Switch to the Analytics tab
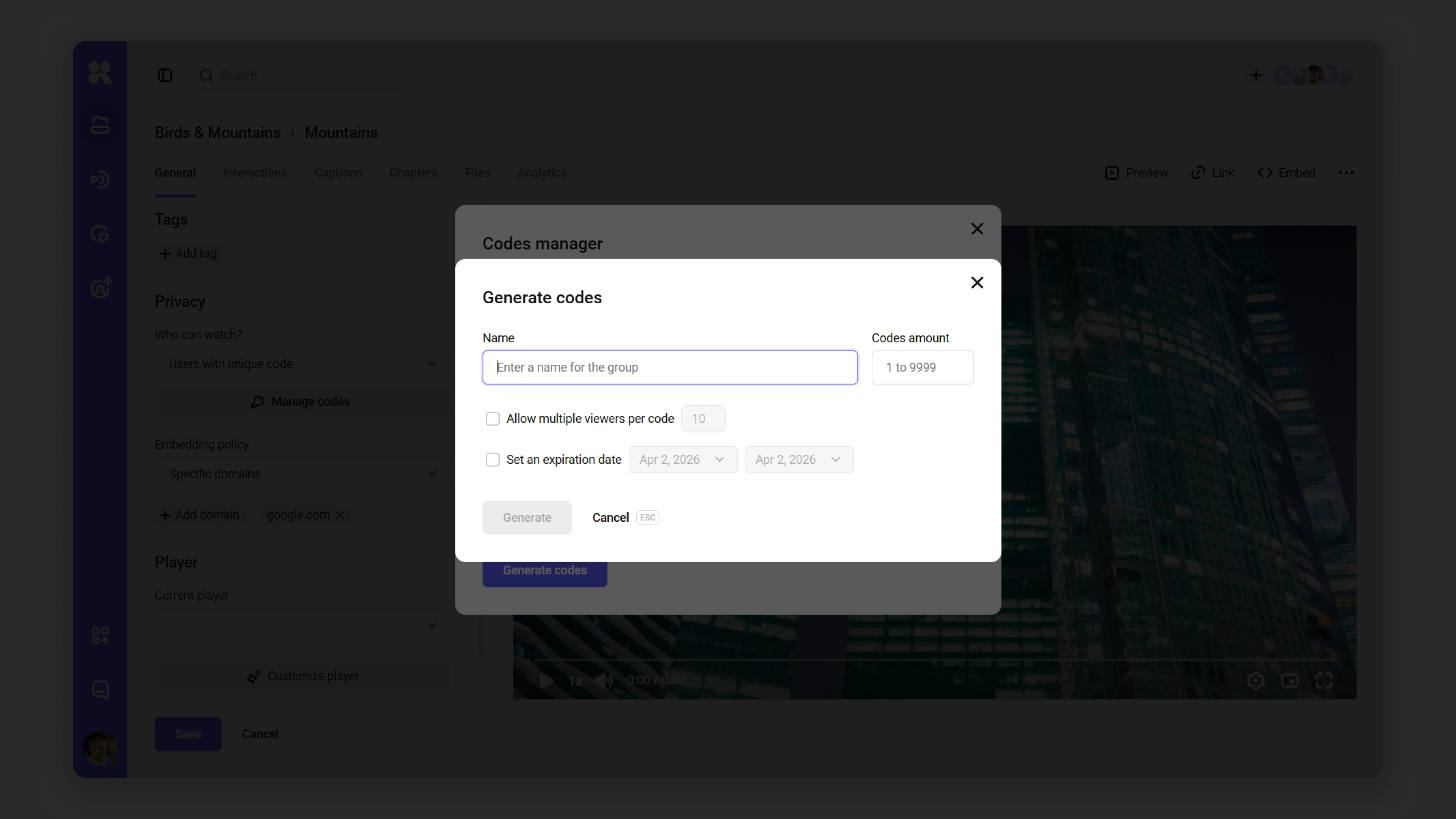The image size is (1456, 819). [542, 173]
